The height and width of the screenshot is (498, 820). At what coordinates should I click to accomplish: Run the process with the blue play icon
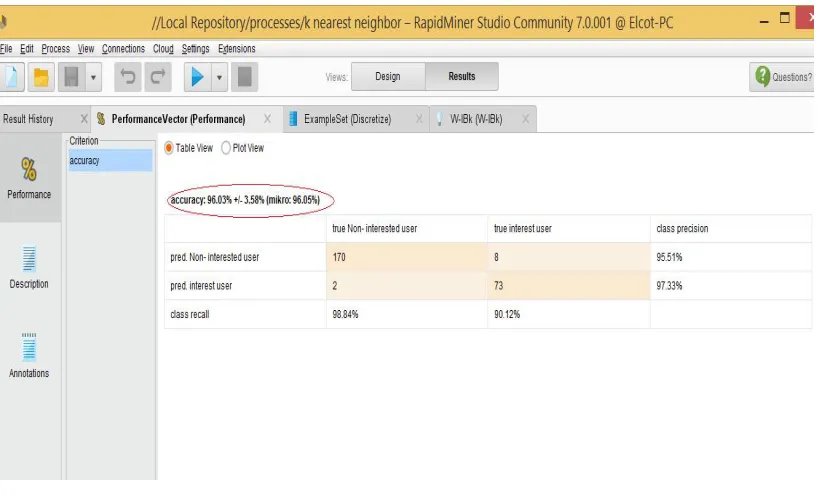coord(198,77)
